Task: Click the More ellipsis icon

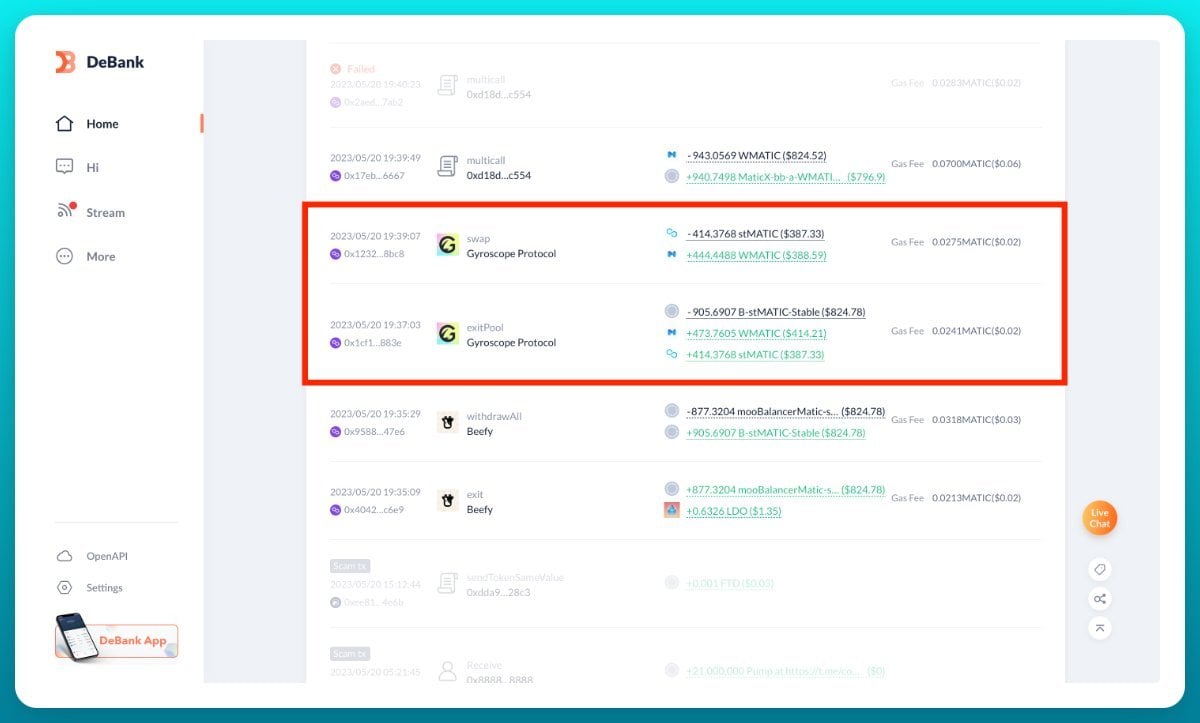Action: [65, 256]
